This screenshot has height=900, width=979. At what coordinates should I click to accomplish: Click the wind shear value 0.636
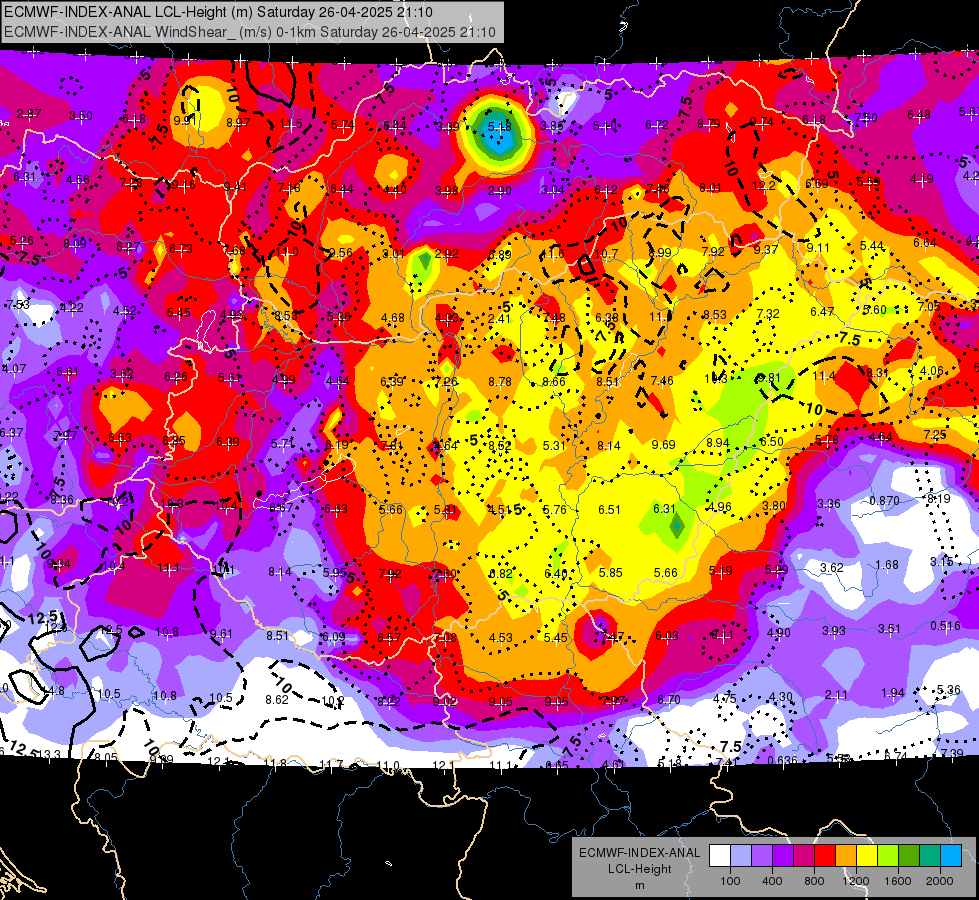pyautogui.click(x=782, y=760)
